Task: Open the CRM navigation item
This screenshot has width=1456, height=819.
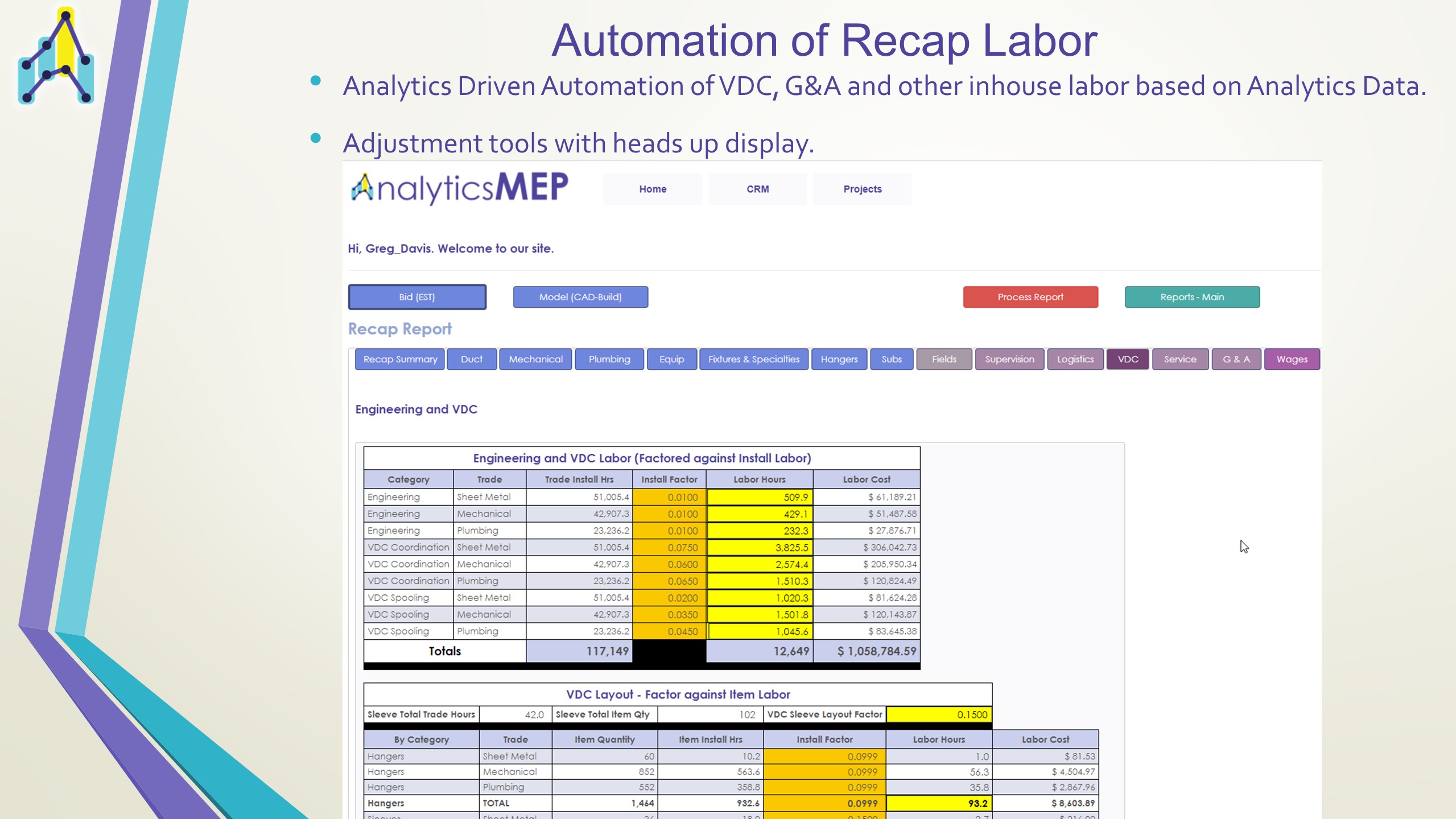Action: pos(757,189)
